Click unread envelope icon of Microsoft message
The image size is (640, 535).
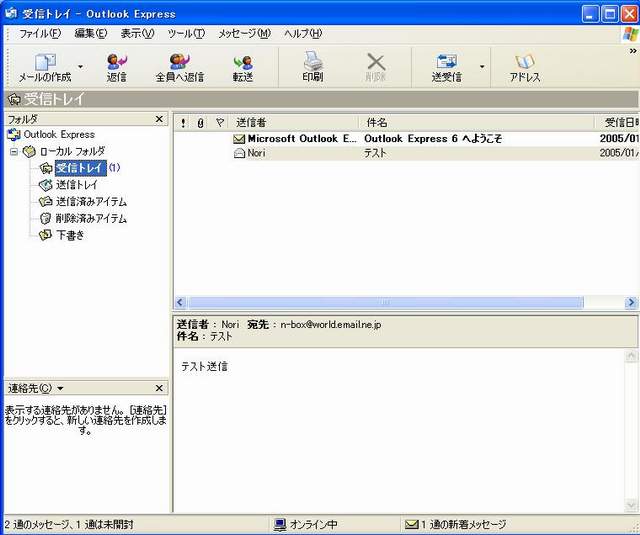click(x=239, y=139)
